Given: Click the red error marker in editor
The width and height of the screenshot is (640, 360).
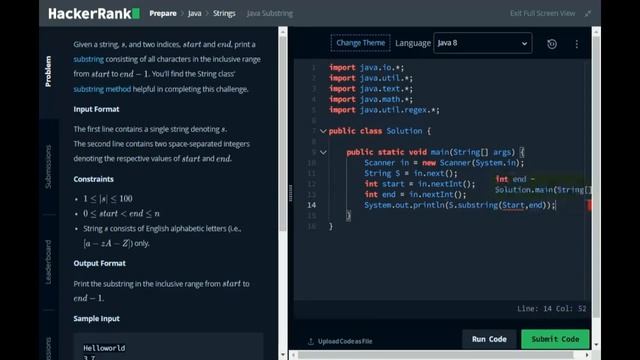Looking at the screenshot, I should [x=589, y=205].
